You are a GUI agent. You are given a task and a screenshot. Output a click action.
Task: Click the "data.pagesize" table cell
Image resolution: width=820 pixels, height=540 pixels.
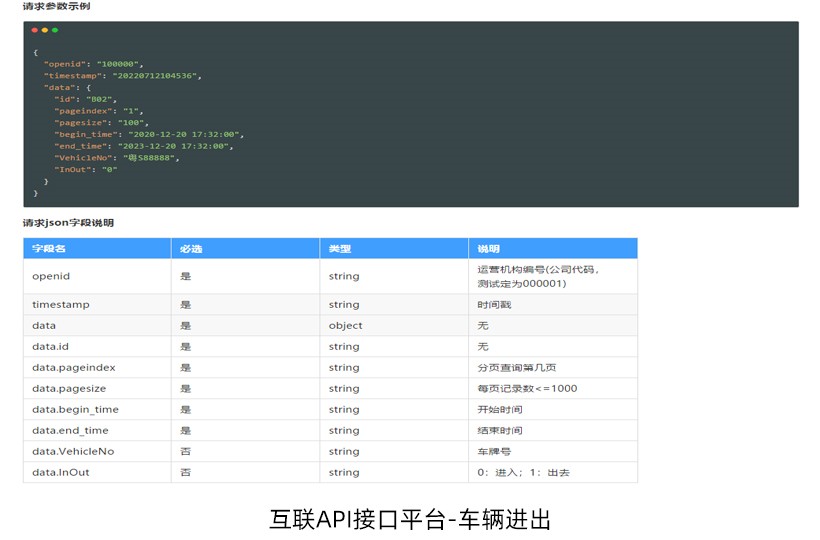tap(69, 388)
